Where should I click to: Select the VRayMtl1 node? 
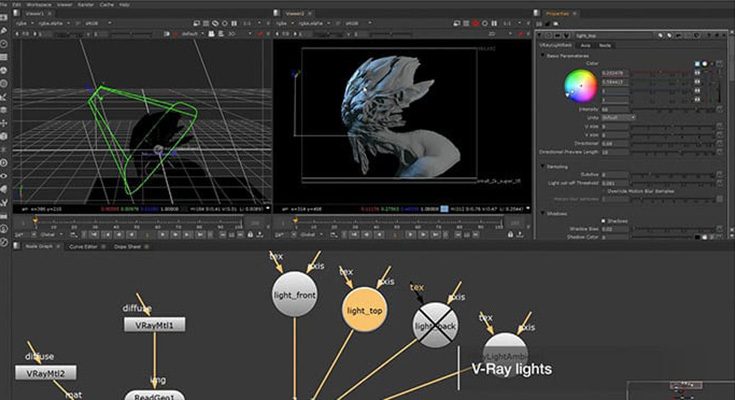[154, 325]
